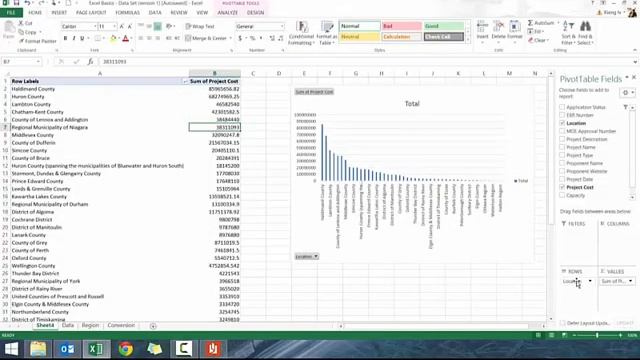Check the Application Status field

(562, 107)
